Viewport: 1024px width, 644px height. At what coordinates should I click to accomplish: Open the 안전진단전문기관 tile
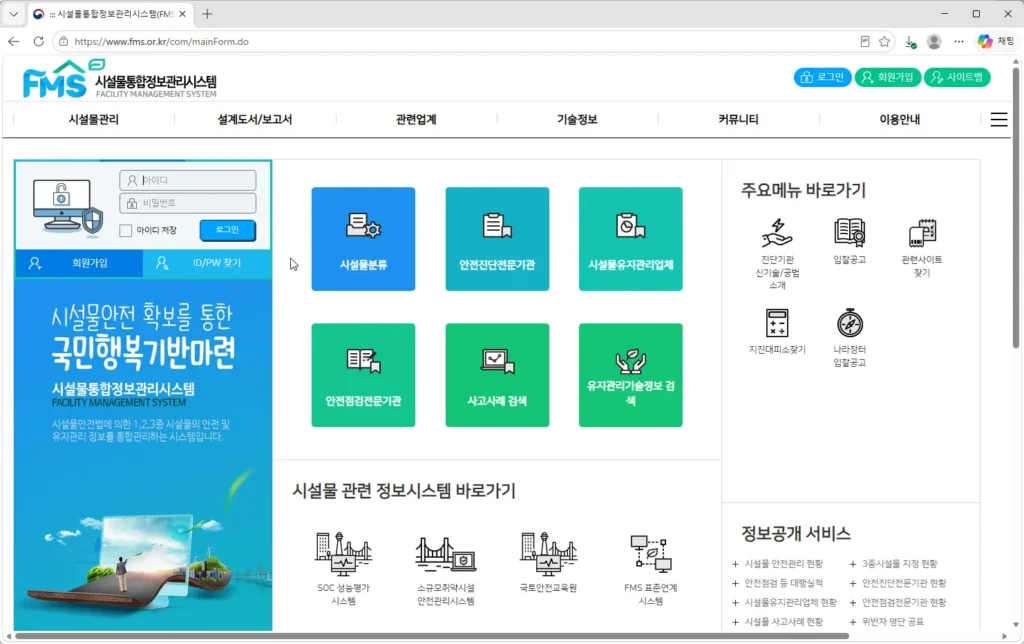[x=497, y=238]
